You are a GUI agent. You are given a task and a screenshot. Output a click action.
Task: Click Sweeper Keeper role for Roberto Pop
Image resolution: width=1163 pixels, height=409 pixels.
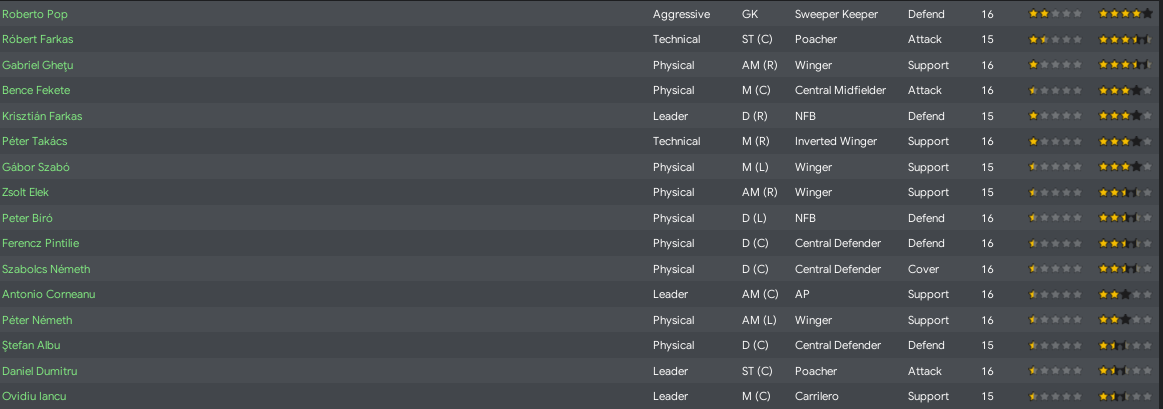click(837, 14)
